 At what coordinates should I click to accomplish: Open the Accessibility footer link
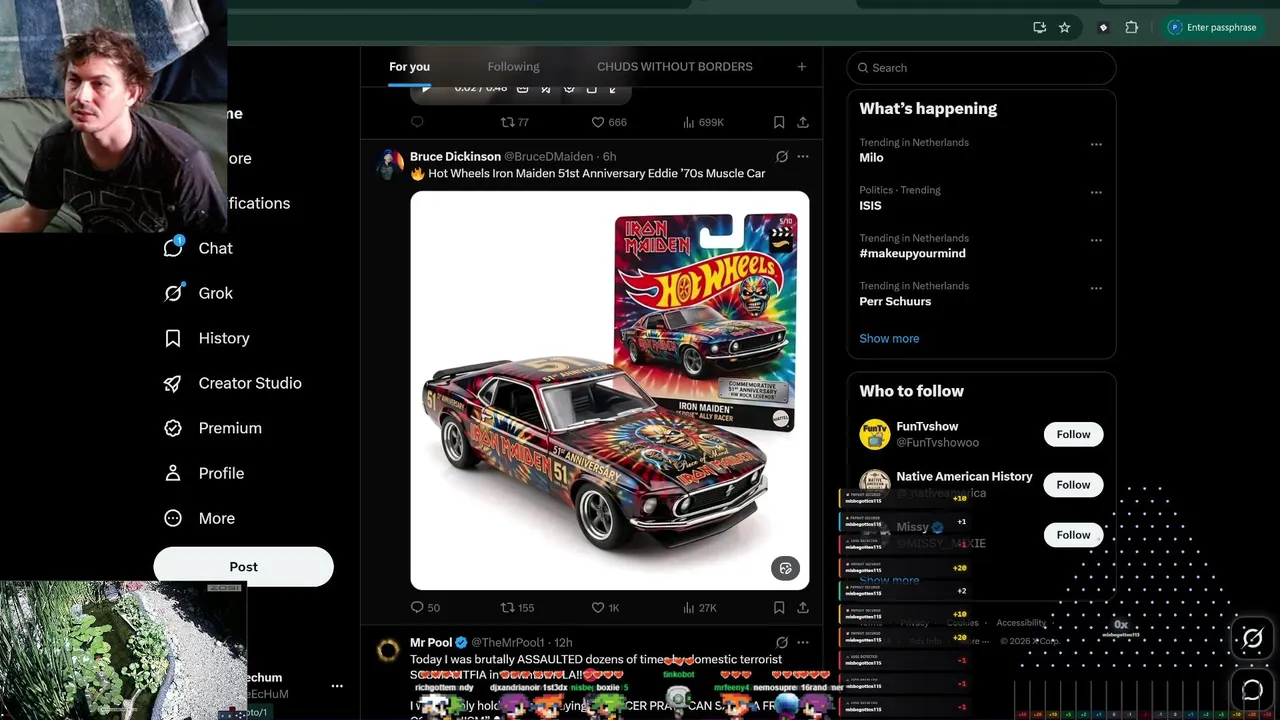1021,623
